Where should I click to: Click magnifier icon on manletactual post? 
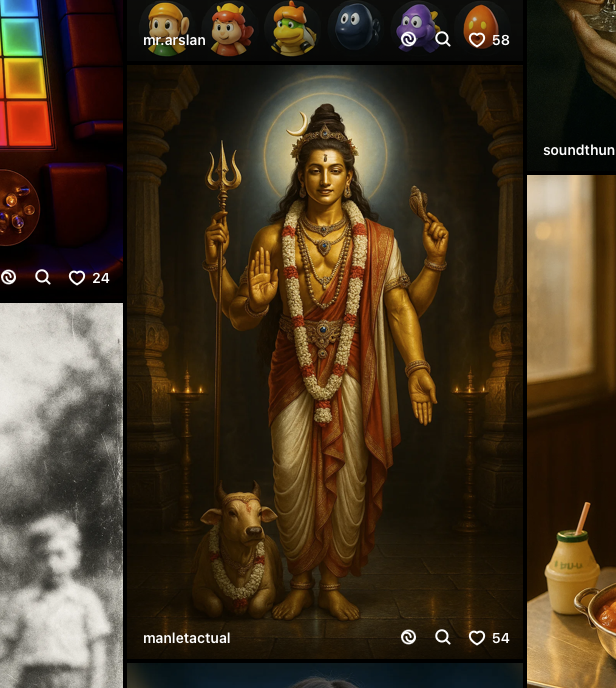click(443, 637)
